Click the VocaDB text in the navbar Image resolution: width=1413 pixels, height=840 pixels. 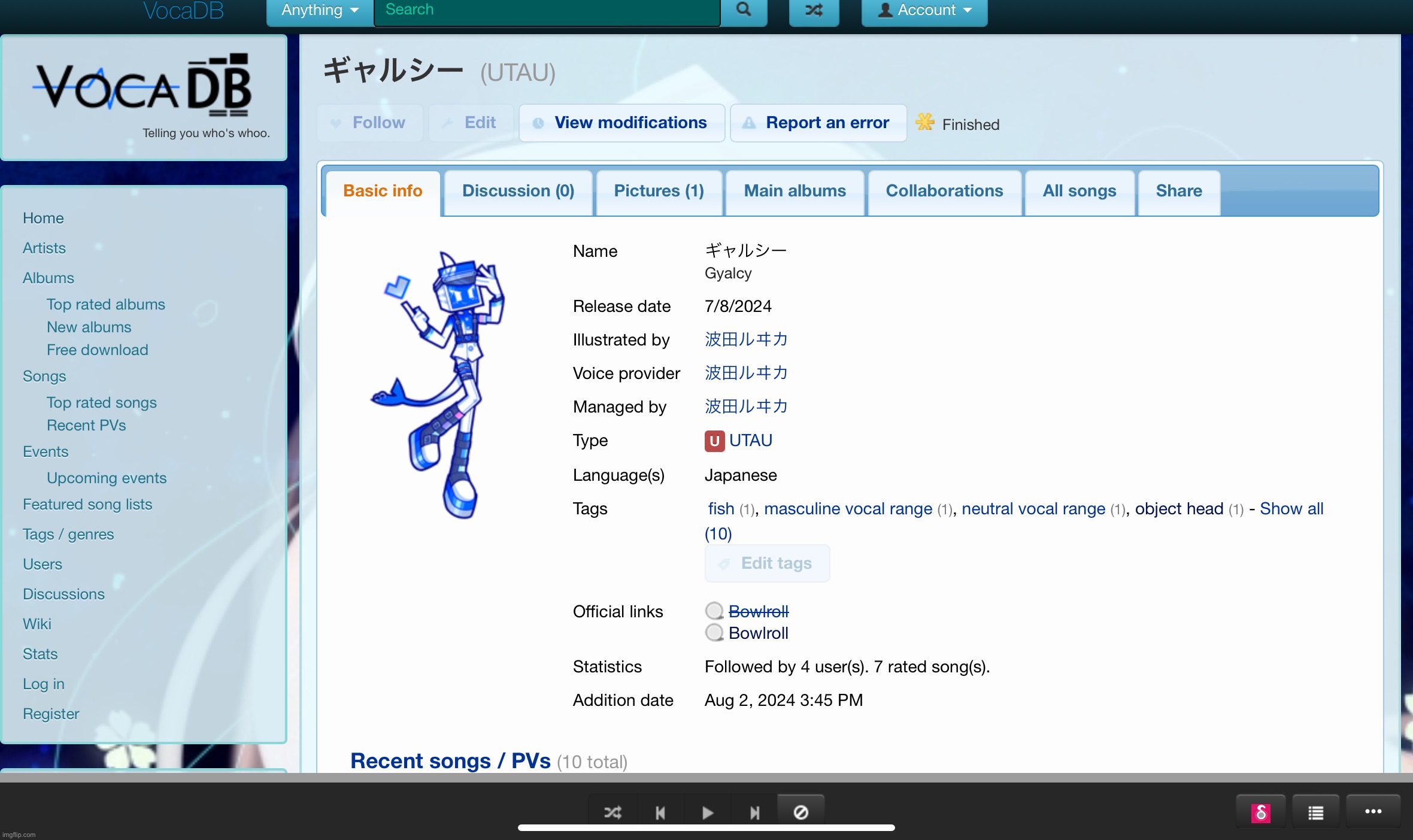click(183, 11)
